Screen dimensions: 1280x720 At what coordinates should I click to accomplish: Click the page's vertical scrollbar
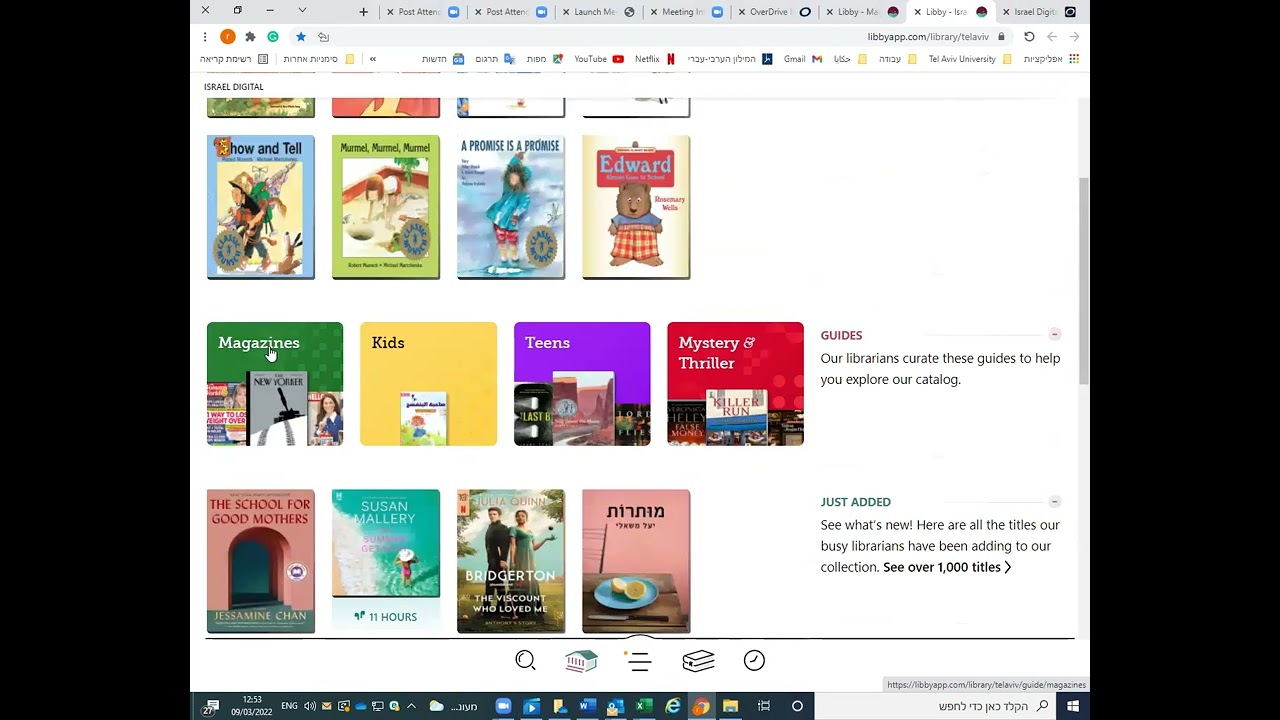(x=1083, y=280)
